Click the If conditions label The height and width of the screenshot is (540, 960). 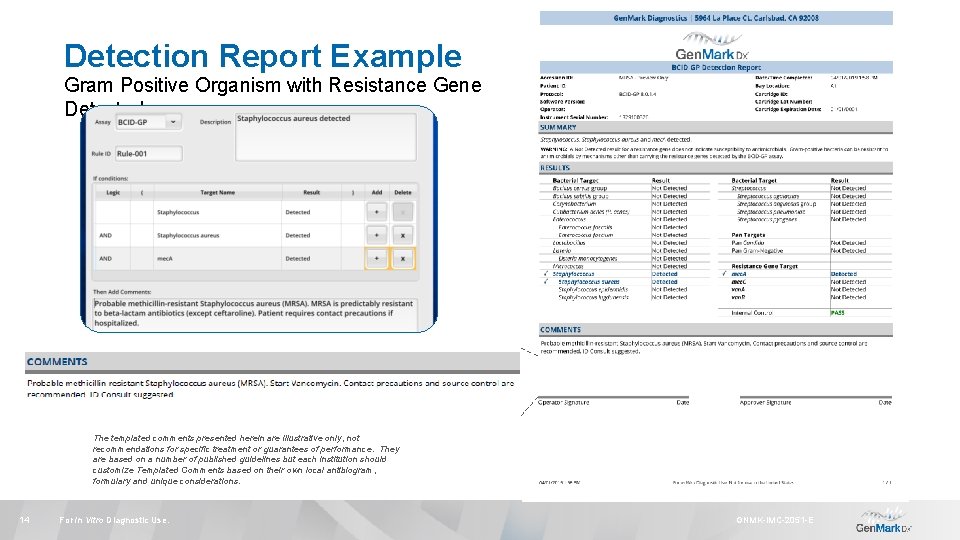click(110, 178)
